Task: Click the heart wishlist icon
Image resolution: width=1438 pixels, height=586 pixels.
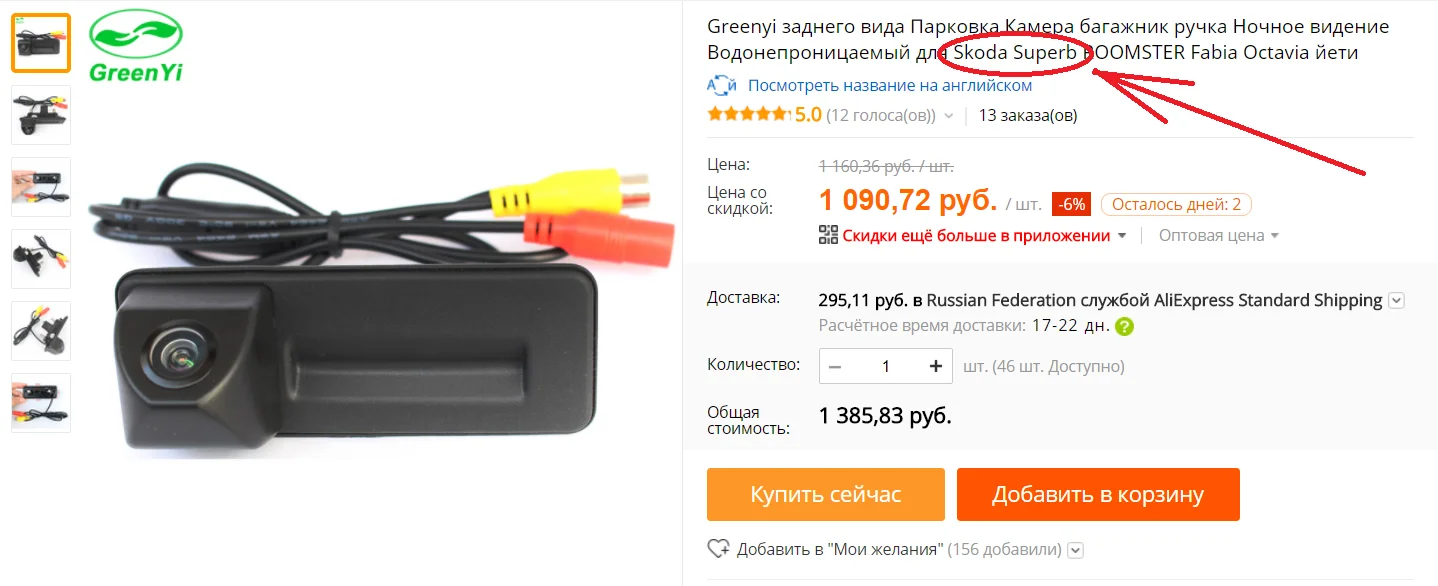Action: pyautogui.click(x=718, y=549)
